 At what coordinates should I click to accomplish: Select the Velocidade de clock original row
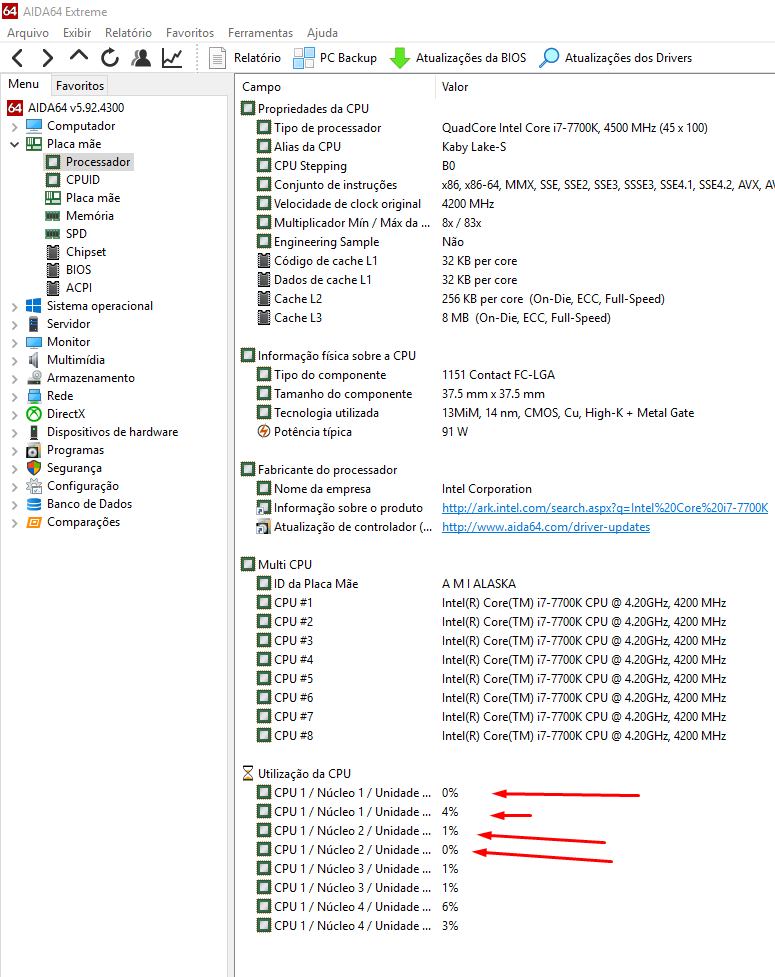(505, 204)
